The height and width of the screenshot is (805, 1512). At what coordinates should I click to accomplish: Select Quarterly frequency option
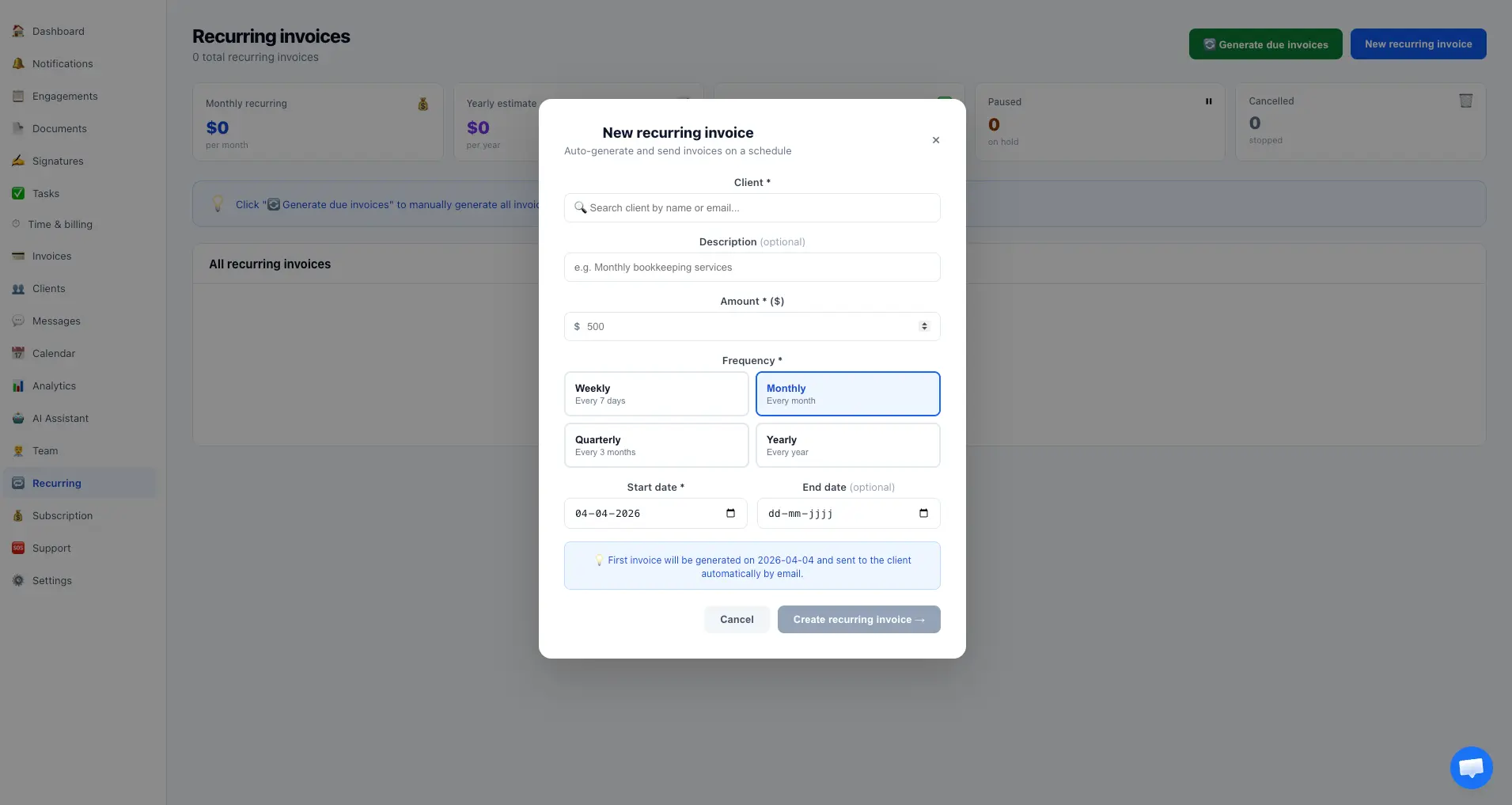click(656, 445)
